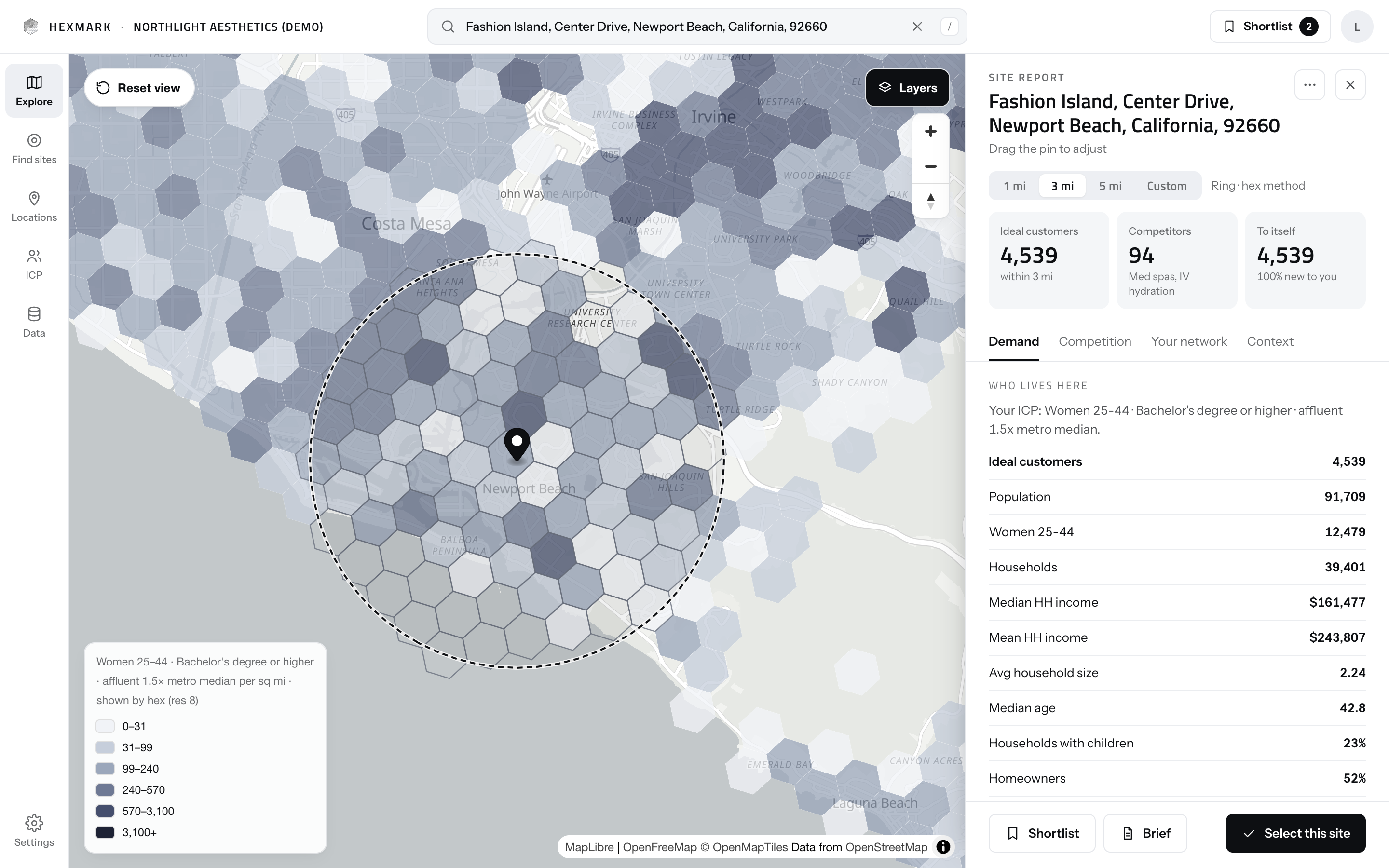Click the Median age 42.8 row
The height and width of the screenshot is (868, 1389).
[x=1177, y=708]
